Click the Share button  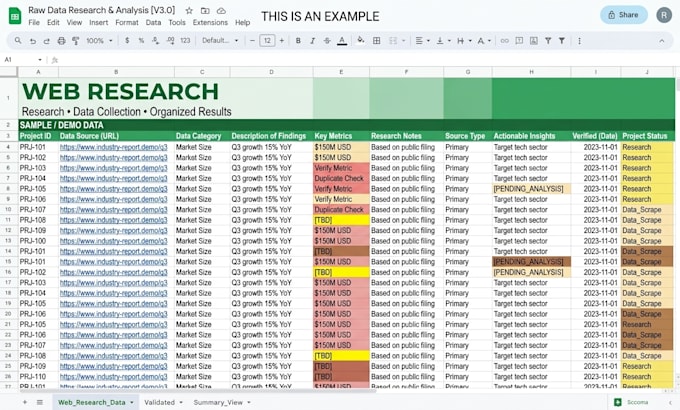point(624,15)
